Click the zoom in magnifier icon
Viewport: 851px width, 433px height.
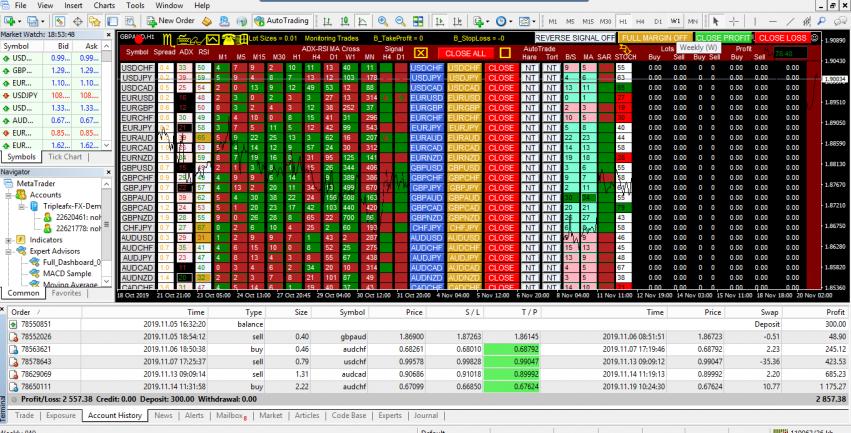(383, 22)
